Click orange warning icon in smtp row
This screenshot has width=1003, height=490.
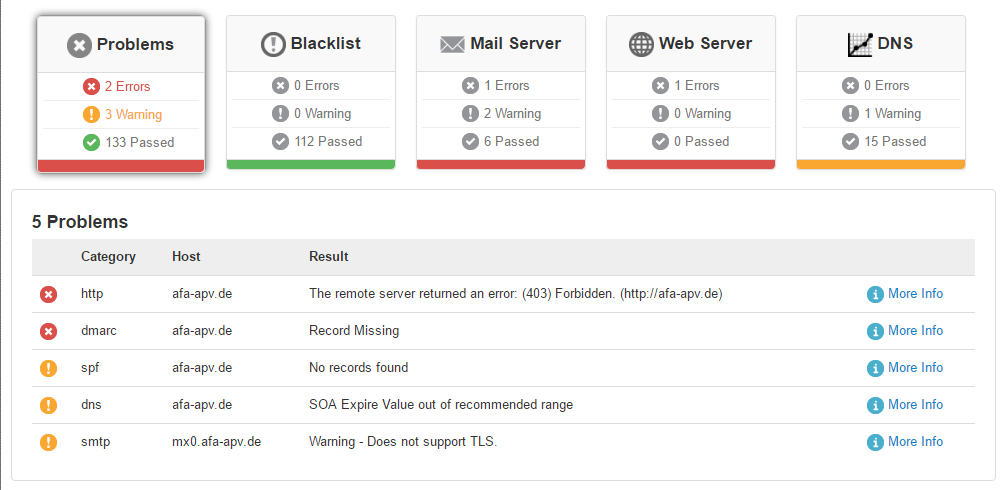coord(49,442)
